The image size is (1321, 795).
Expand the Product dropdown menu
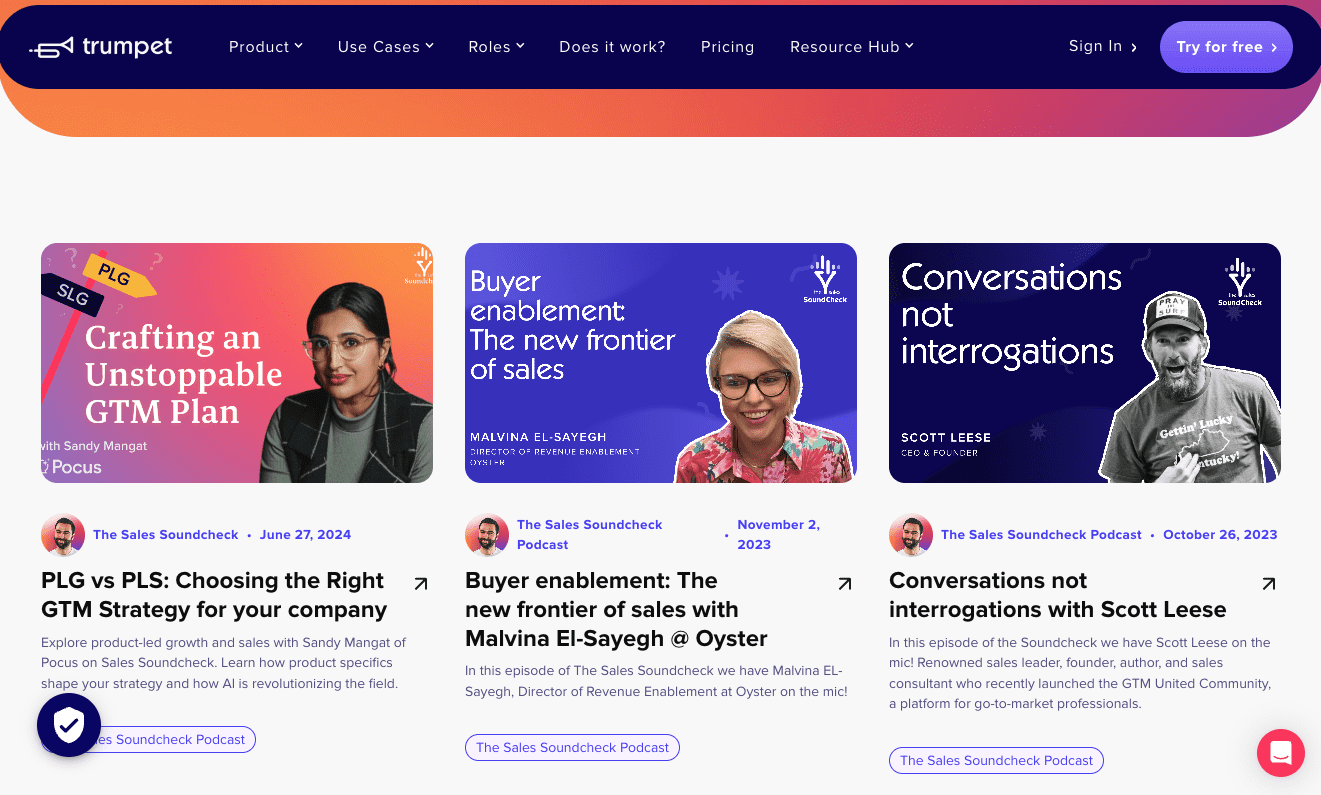click(265, 47)
